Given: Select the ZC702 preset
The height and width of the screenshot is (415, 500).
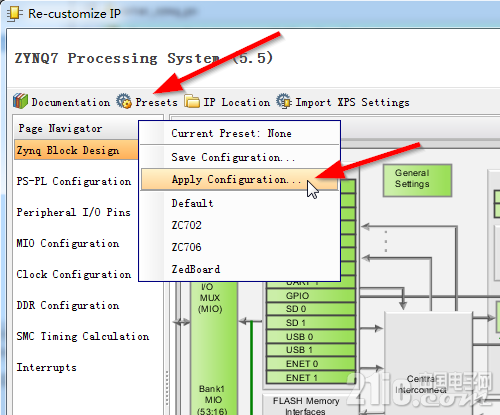Looking at the screenshot, I should [x=240, y=225].
